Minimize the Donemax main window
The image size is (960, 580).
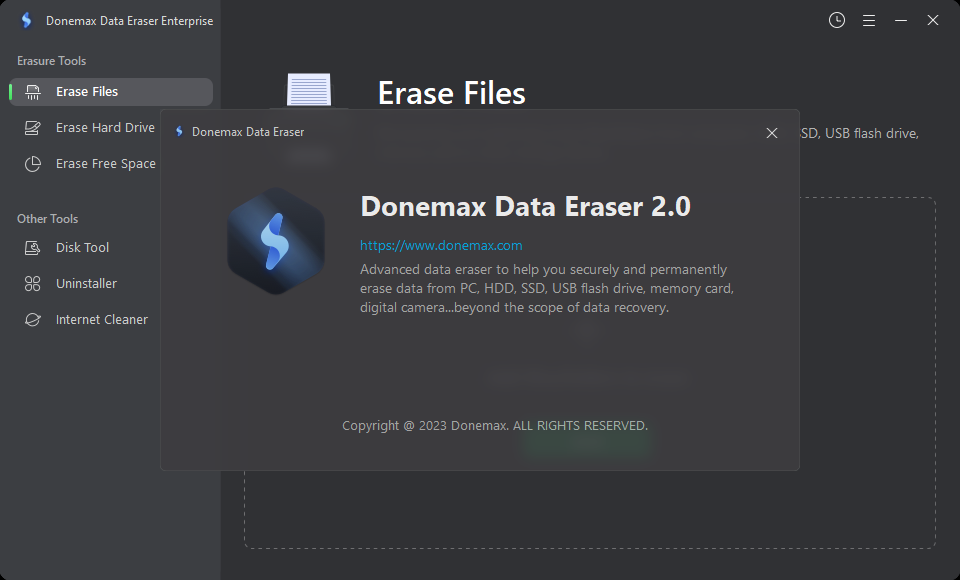point(901,20)
